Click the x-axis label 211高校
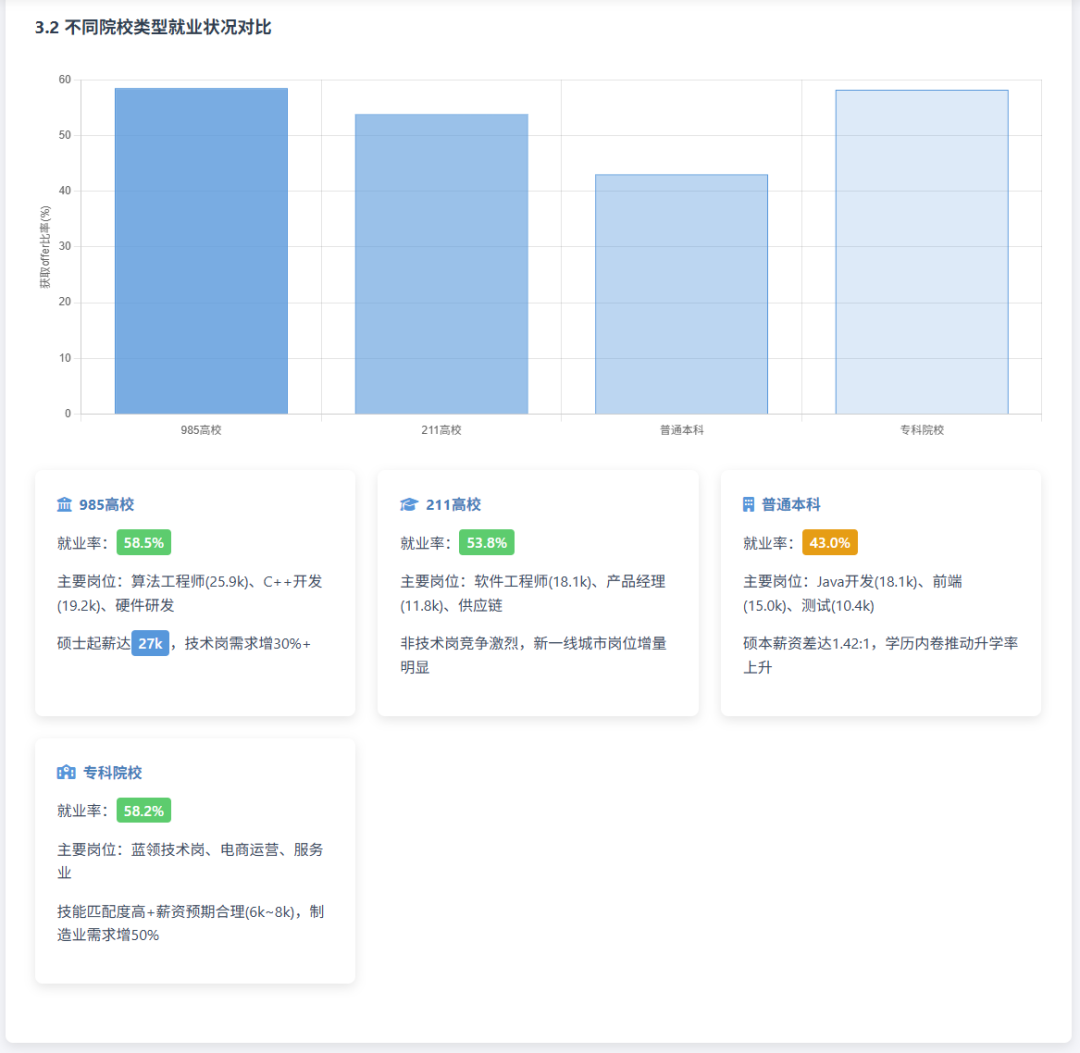1080x1053 pixels. point(442,430)
